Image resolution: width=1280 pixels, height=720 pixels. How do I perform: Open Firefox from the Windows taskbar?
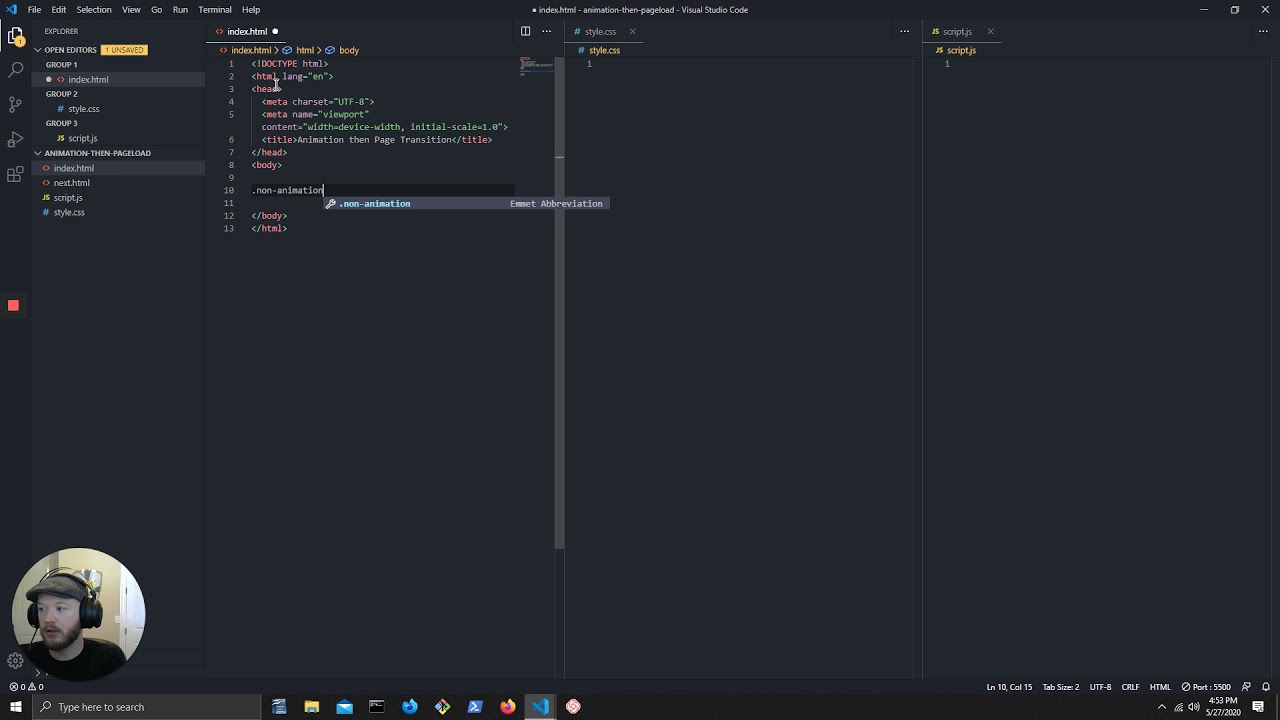(508, 707)
